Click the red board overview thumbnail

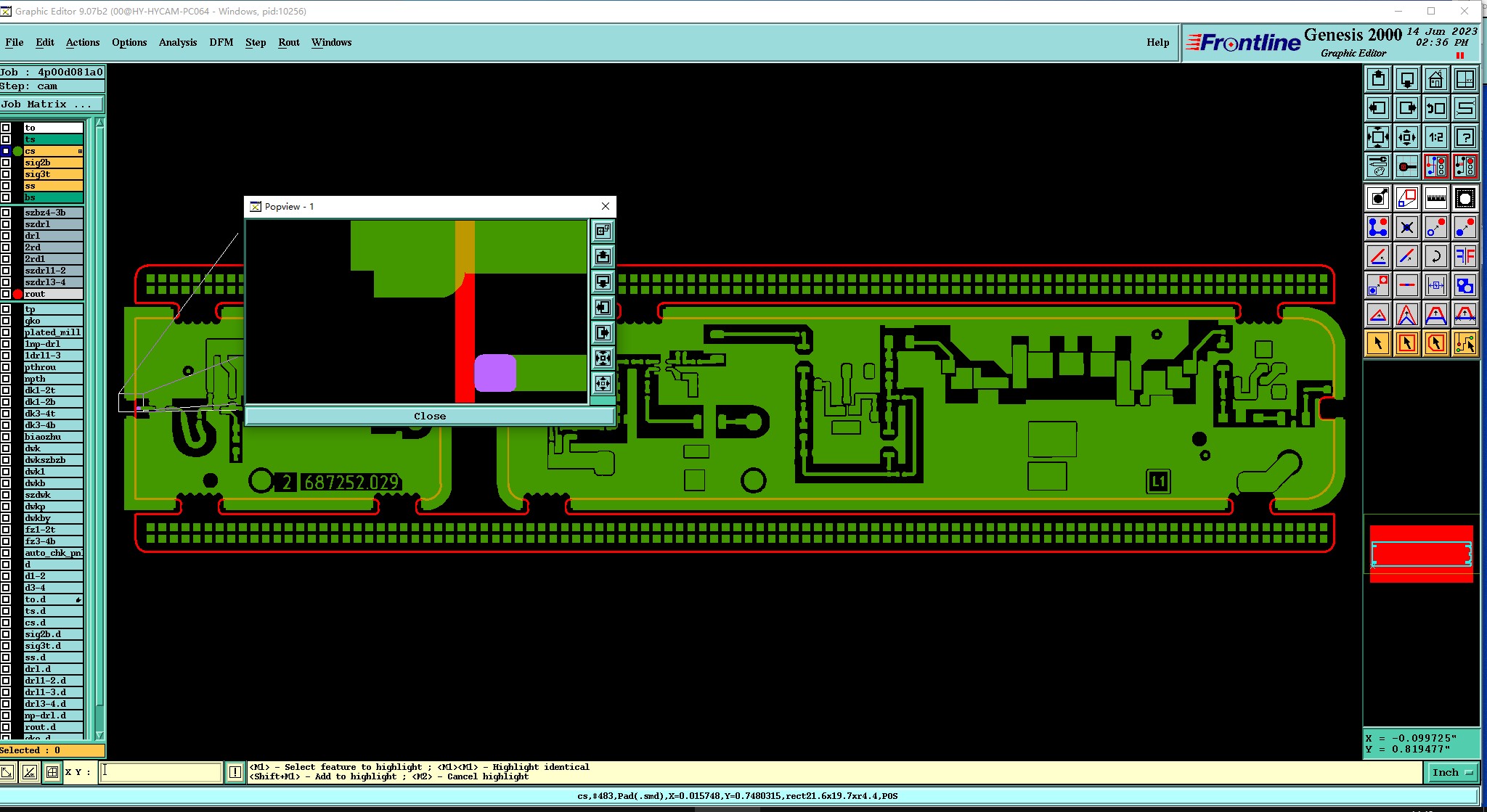click(1421, 554)
